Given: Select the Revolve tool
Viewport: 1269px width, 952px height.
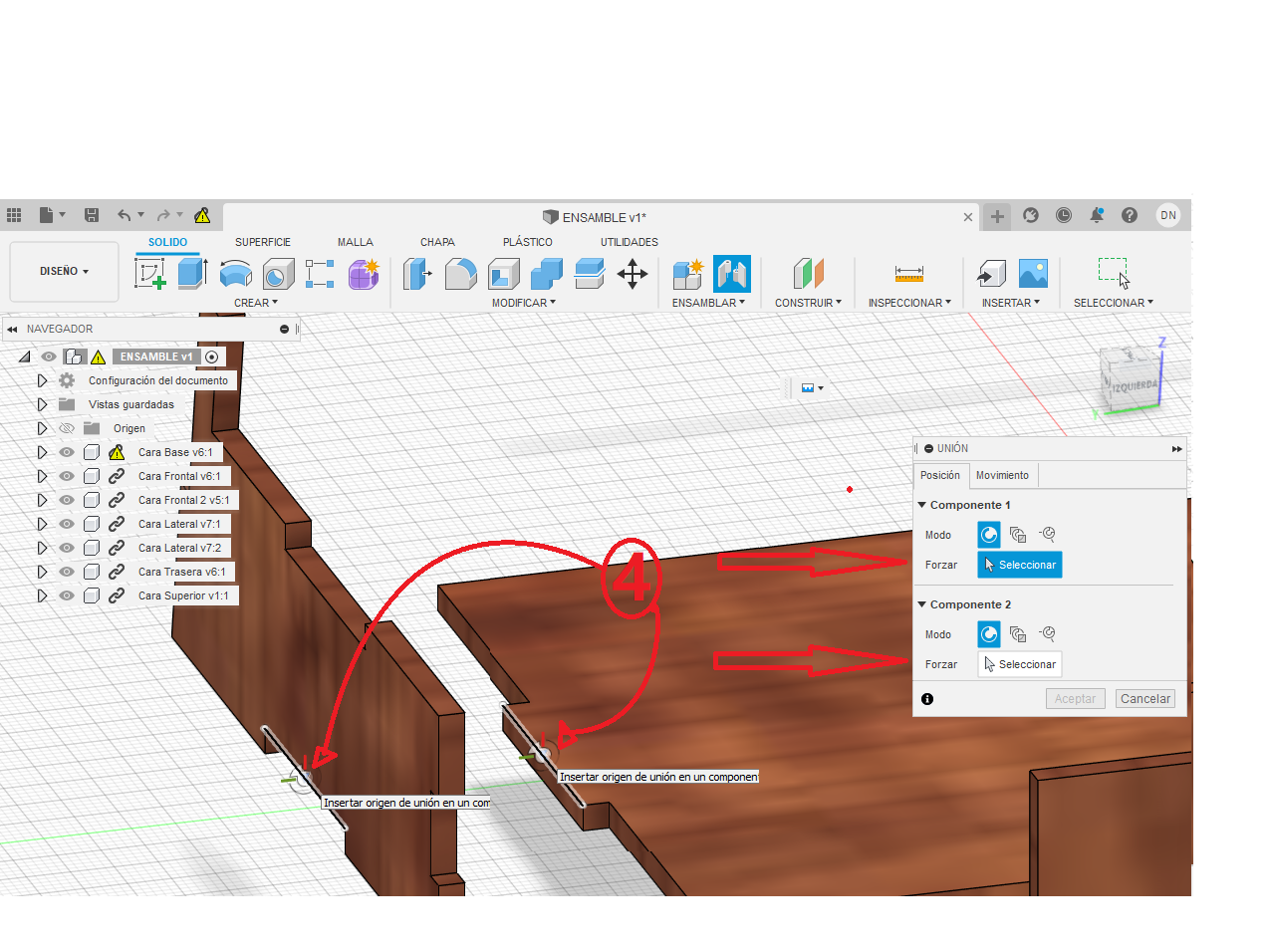Looking at the screenshot, I should [x=235, y=274].
